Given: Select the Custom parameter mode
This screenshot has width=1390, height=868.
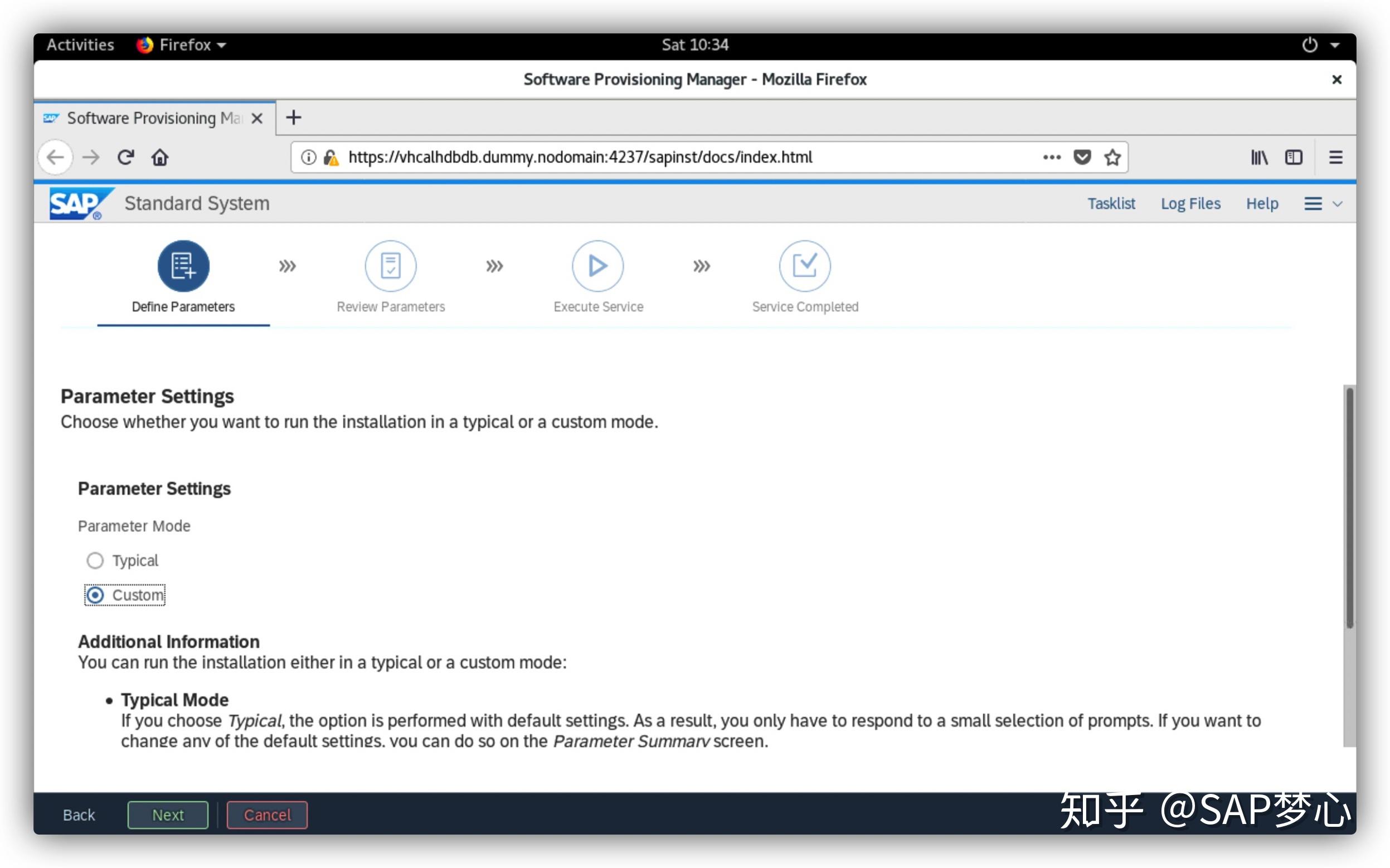Looking at the screenshot, I should coord(94,594).
